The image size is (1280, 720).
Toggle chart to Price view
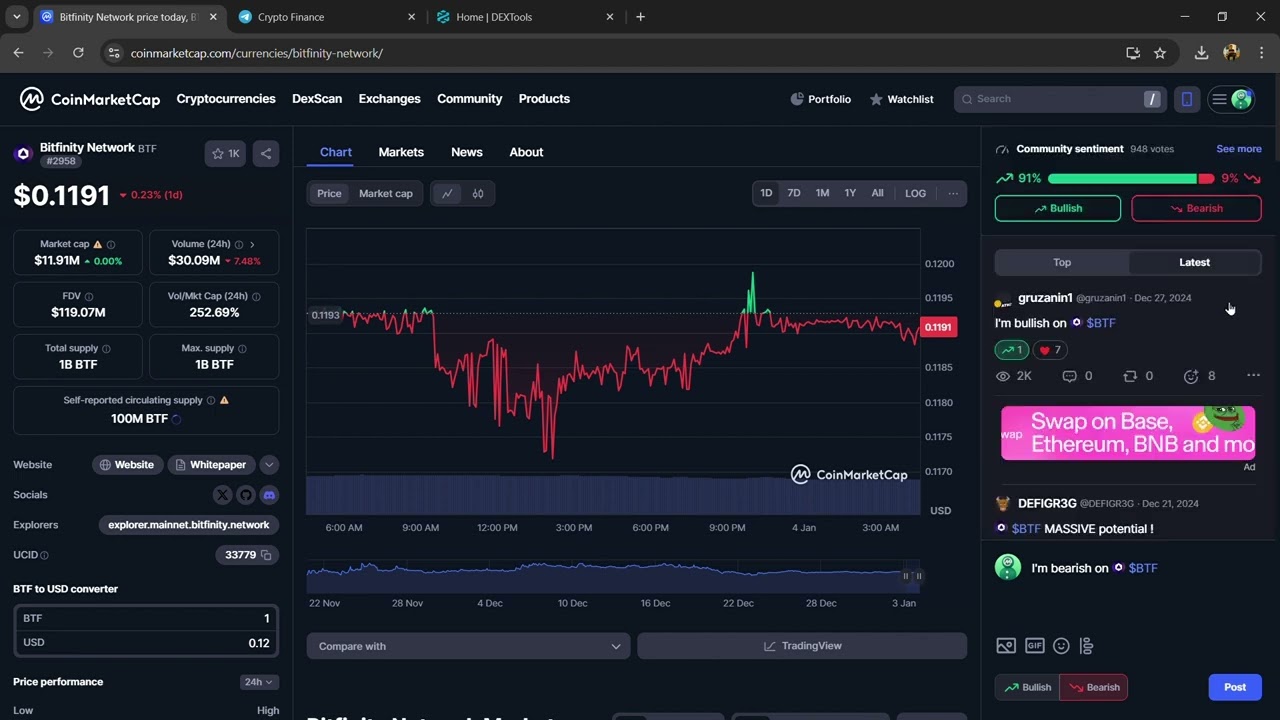click(329, 194)
